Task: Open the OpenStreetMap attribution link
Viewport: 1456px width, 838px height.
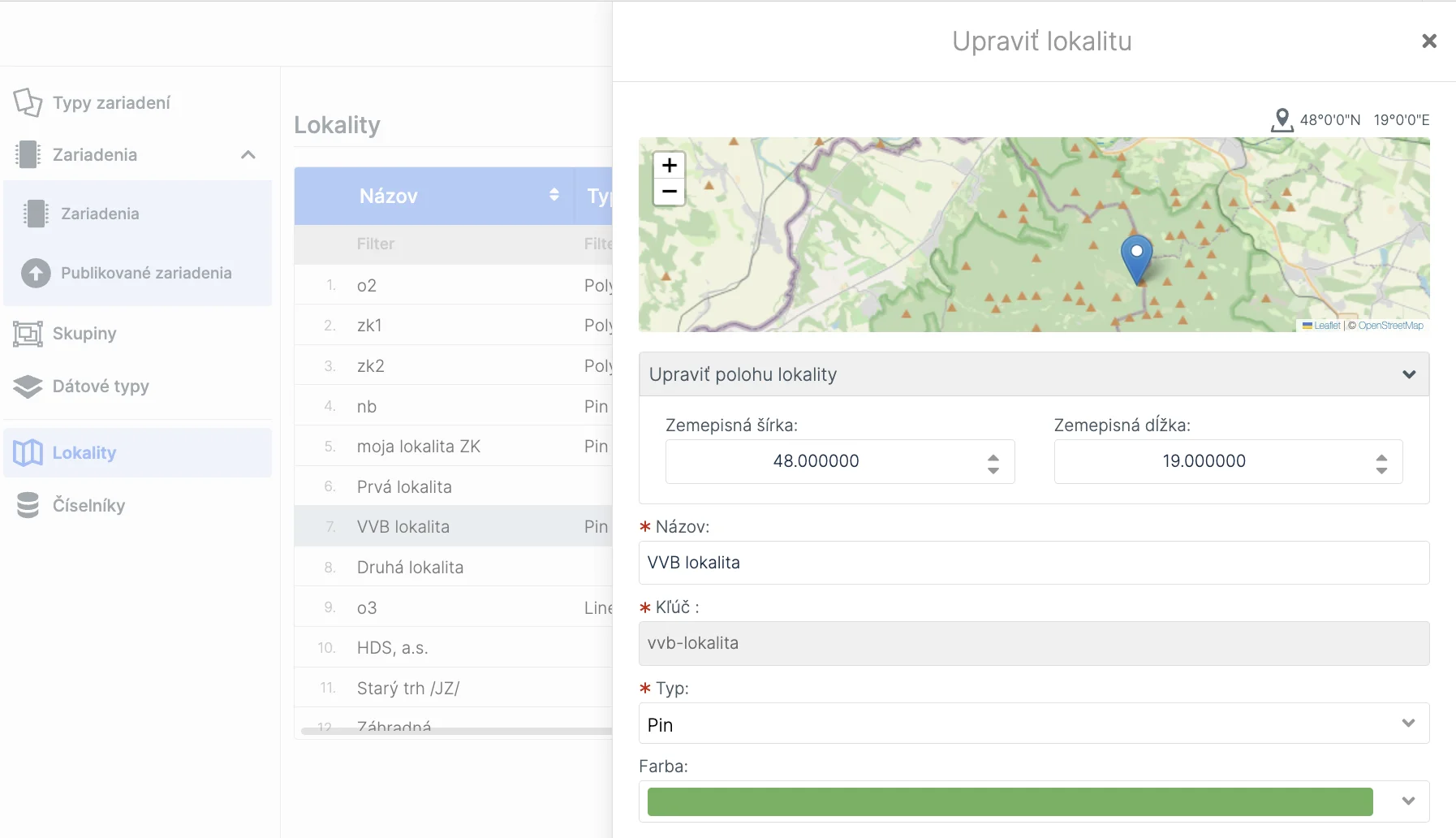Action: pos(1390,326)
